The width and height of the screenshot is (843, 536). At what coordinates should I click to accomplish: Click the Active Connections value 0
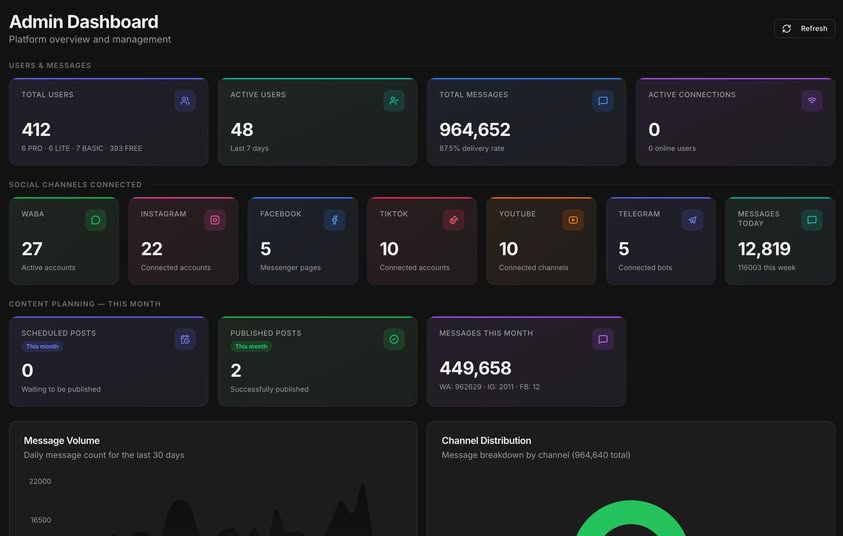tap(654, 130)
